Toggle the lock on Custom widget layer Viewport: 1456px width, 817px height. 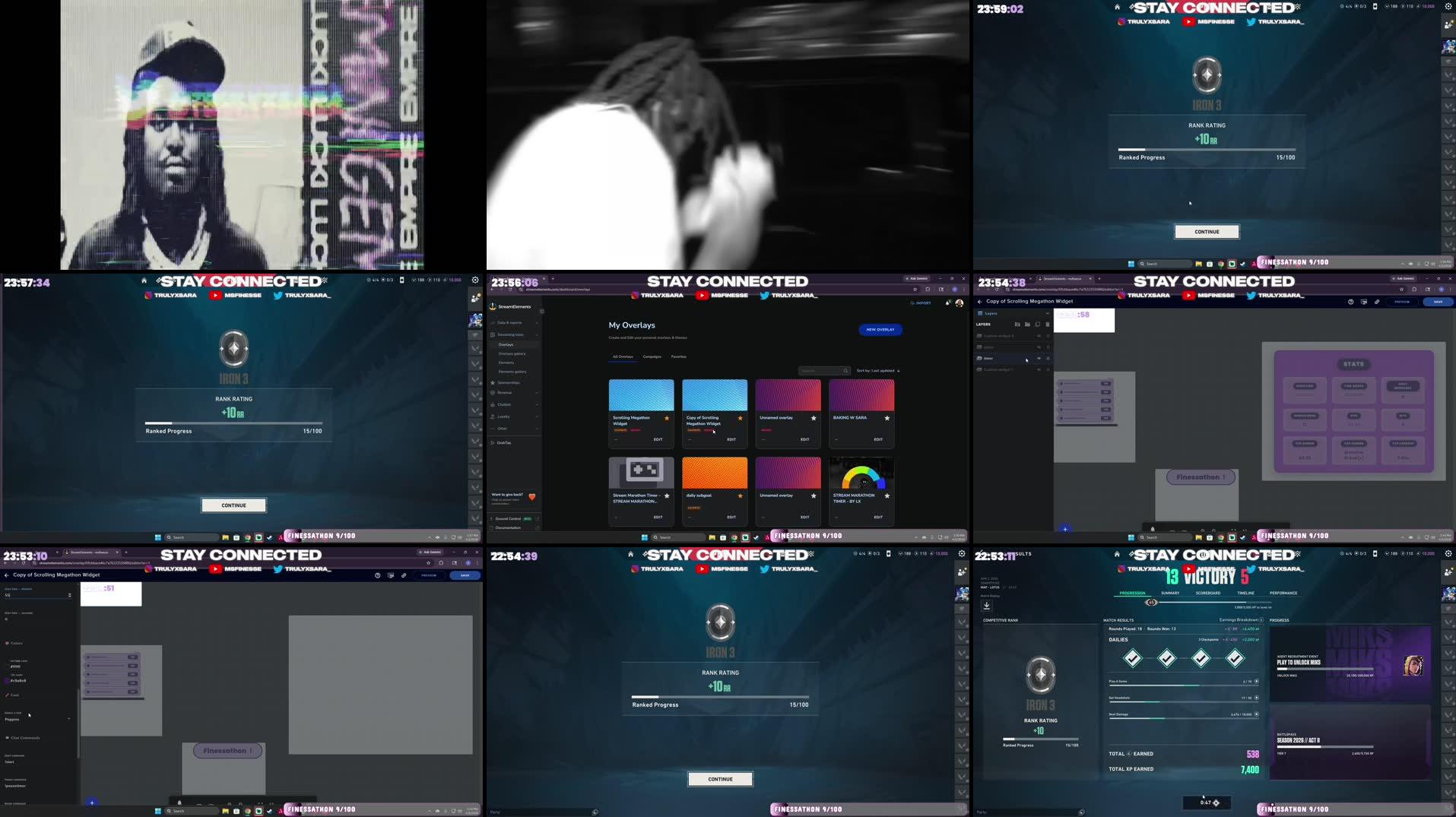(1048, 337)
